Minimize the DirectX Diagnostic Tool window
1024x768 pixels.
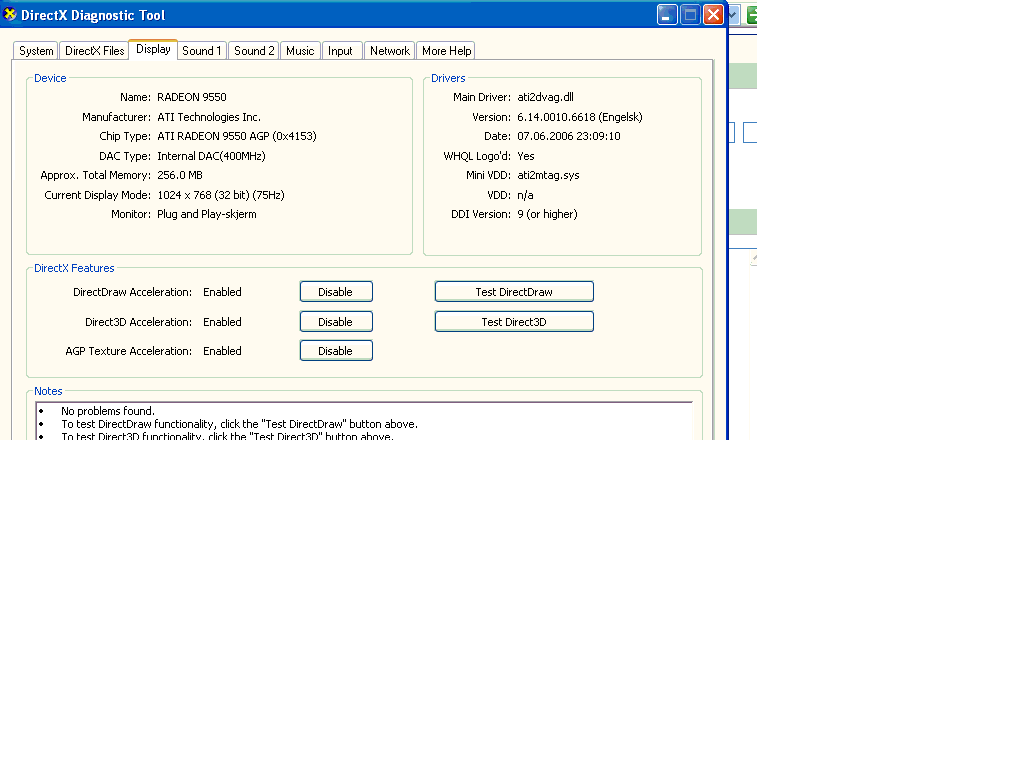pyautogui.click(x=667, y=14)
